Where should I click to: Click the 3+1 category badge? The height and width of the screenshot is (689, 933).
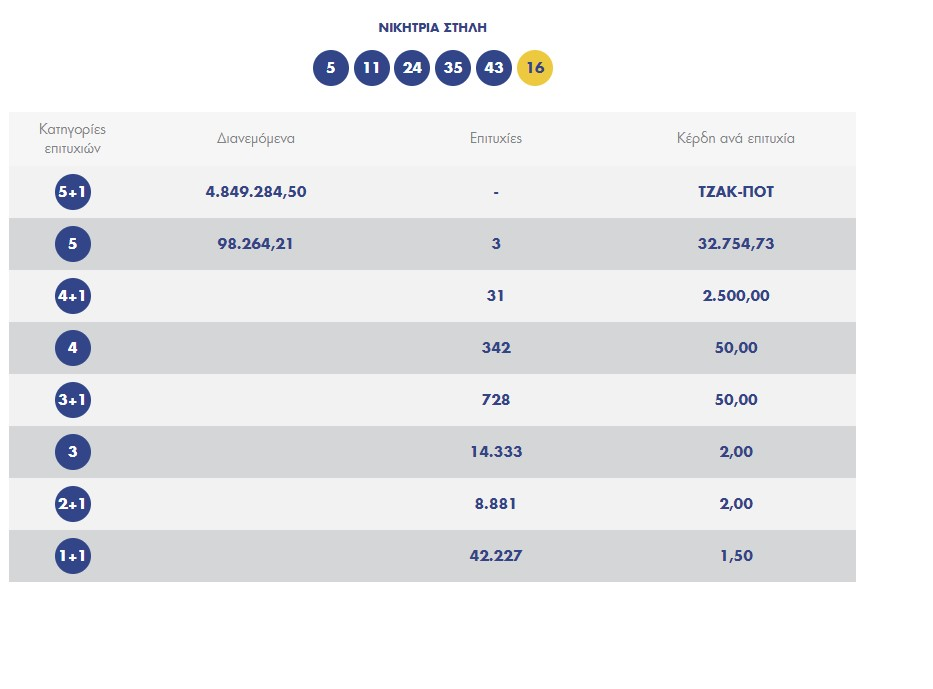point(73,400)
